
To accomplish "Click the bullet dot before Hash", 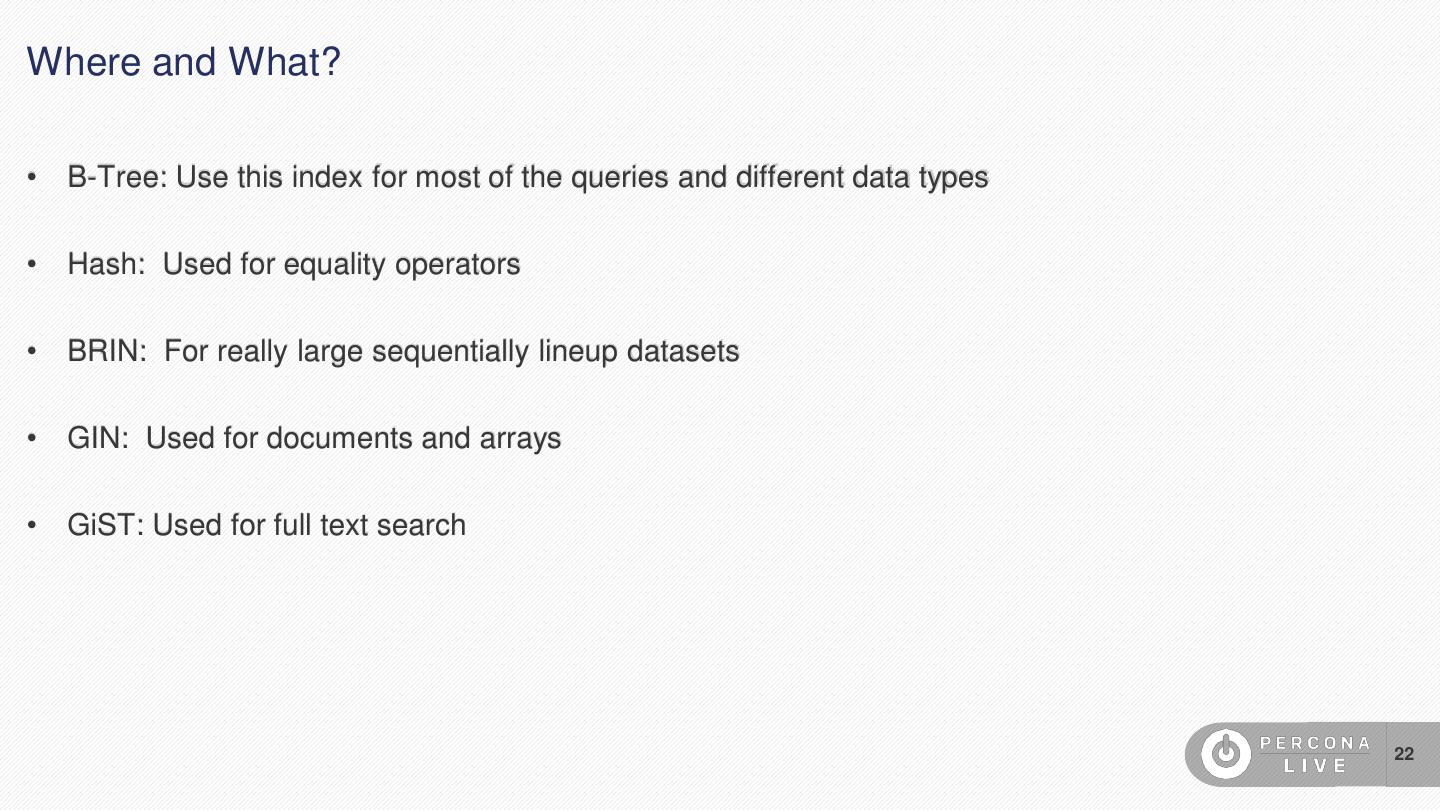I will click(32, 266).
